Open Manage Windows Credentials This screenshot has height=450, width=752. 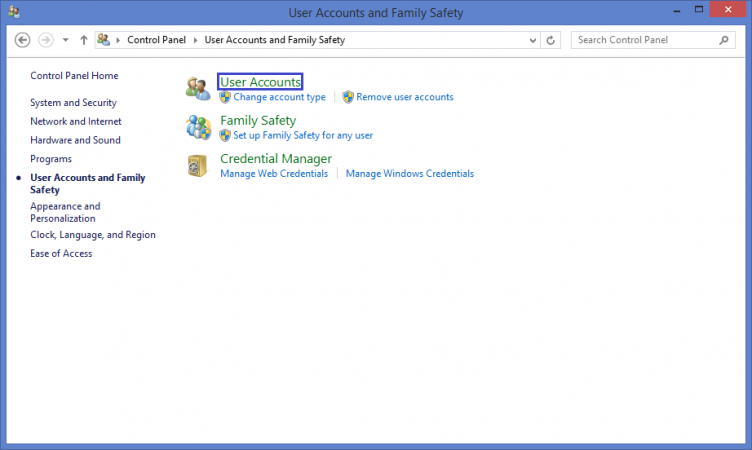pos(410,174)
